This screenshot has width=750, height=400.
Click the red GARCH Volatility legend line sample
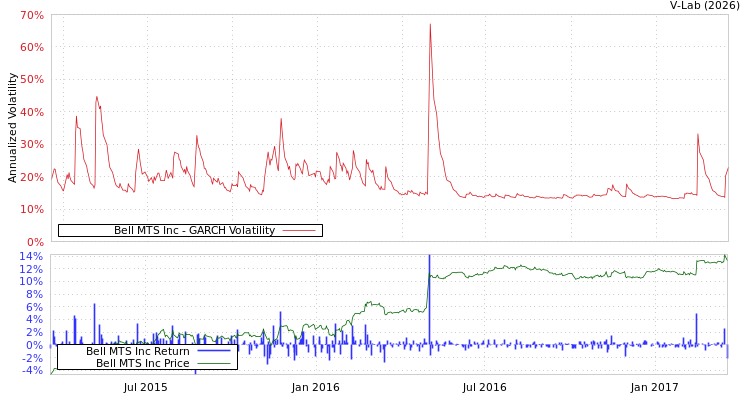[x=298, y=231]
